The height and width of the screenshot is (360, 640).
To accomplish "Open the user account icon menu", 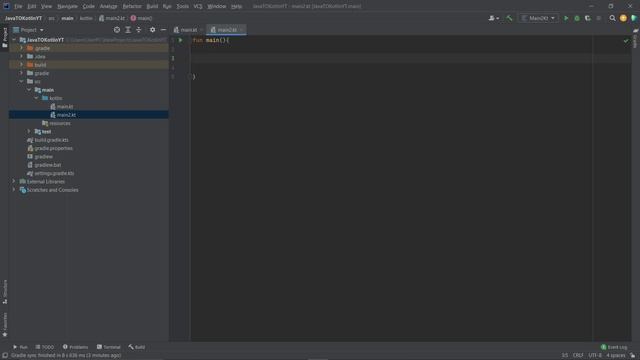I will (x=493, y=18).
